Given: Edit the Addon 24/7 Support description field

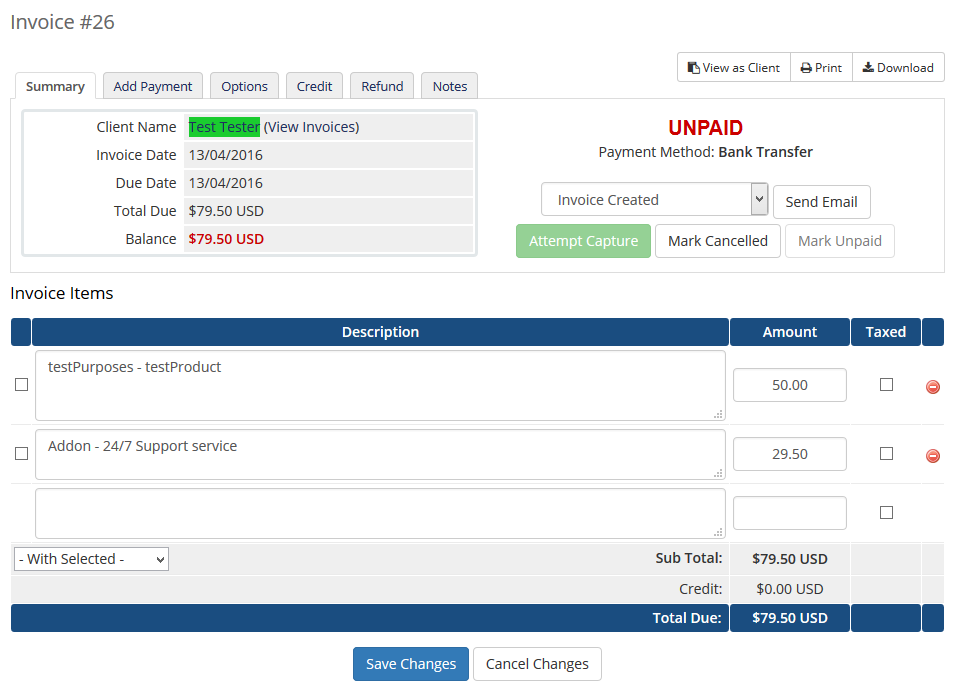Looking at the screenshot, I should (380, 454).
